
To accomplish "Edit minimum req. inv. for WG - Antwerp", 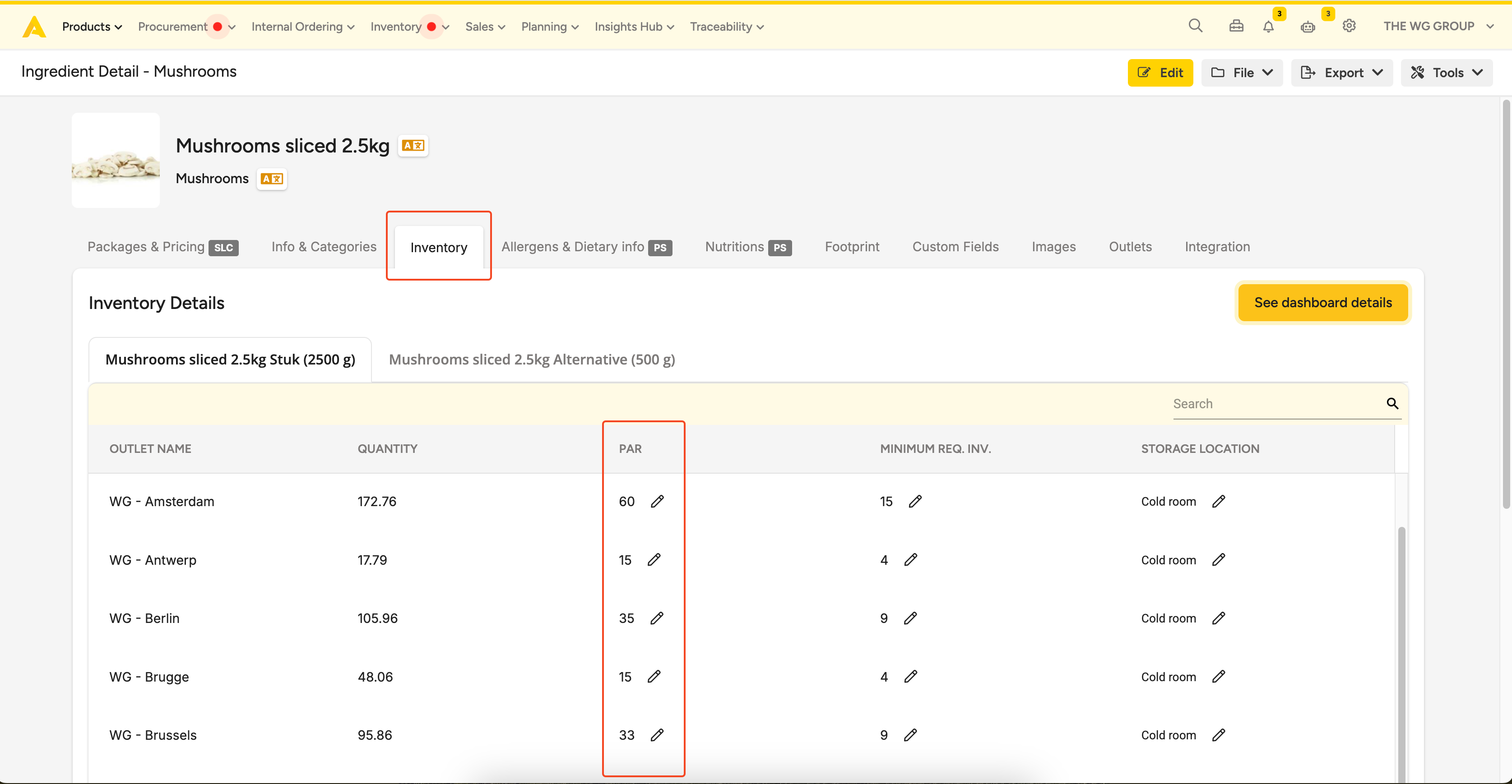I will click(x=910, y=560).
